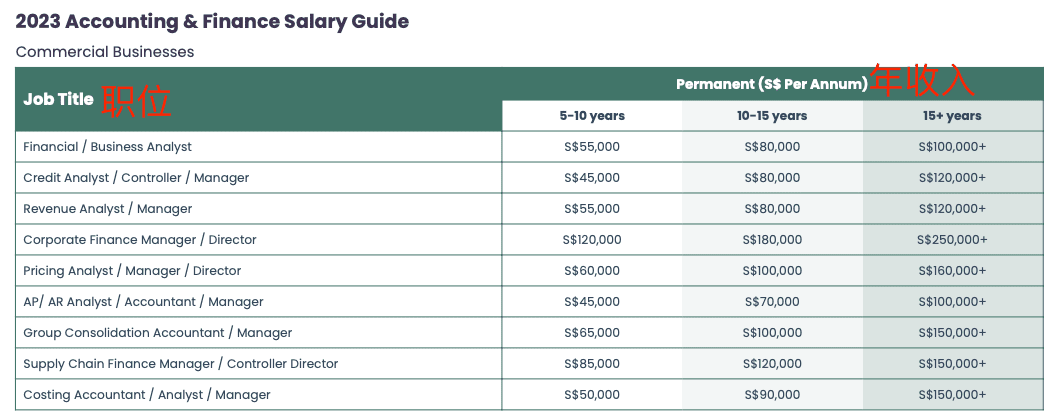The image size is (1052, 418).
Task: Select the Revenue Analyst / Manager job title
Action: point(108,209)
